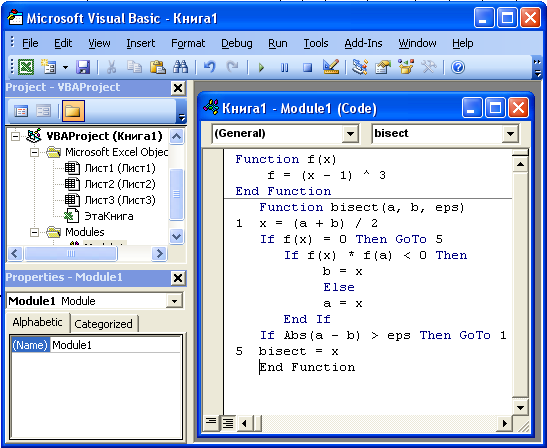This screenshot has height=448, width=547.
Task: Open the bisect procedure dropdown
Action: tap(510, 133)
